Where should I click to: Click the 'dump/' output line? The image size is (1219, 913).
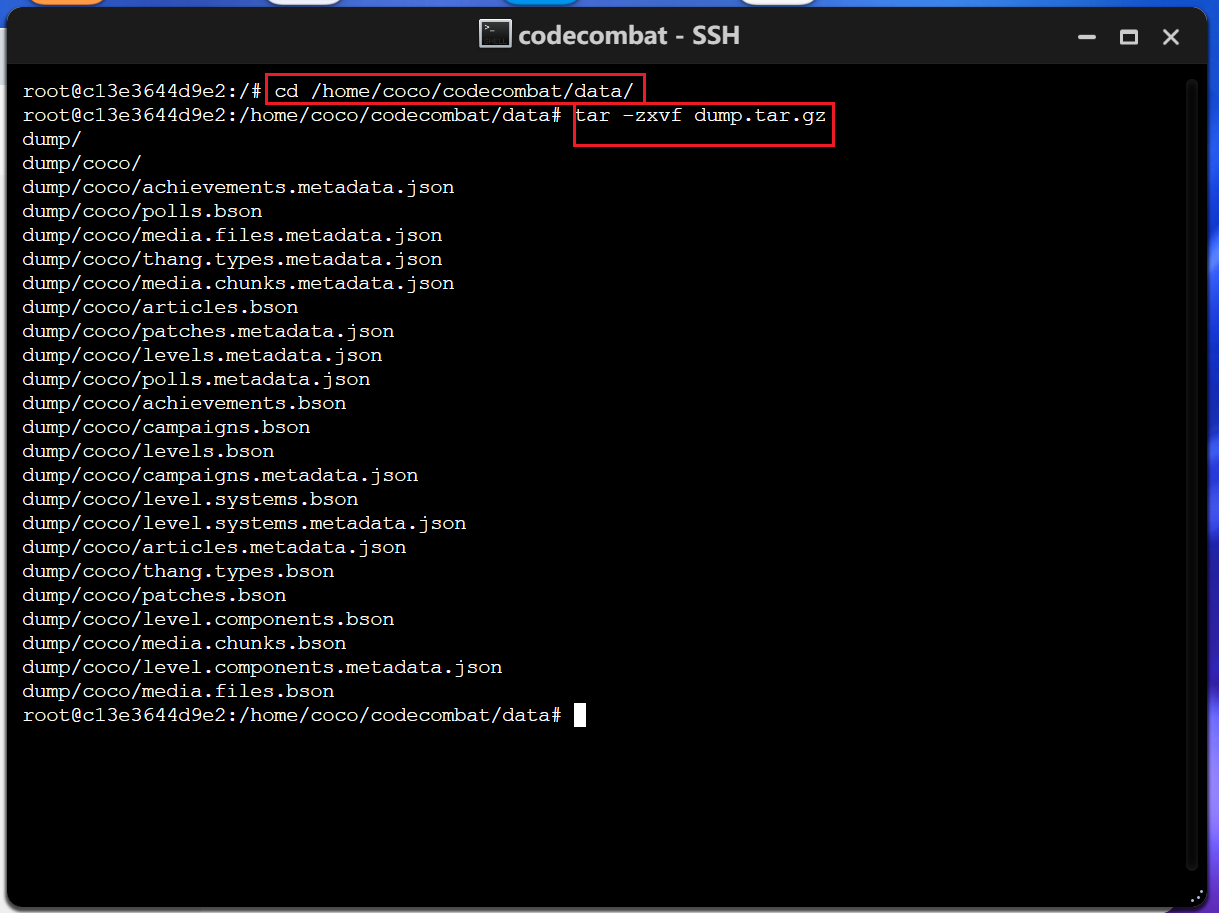click(52, 139)
